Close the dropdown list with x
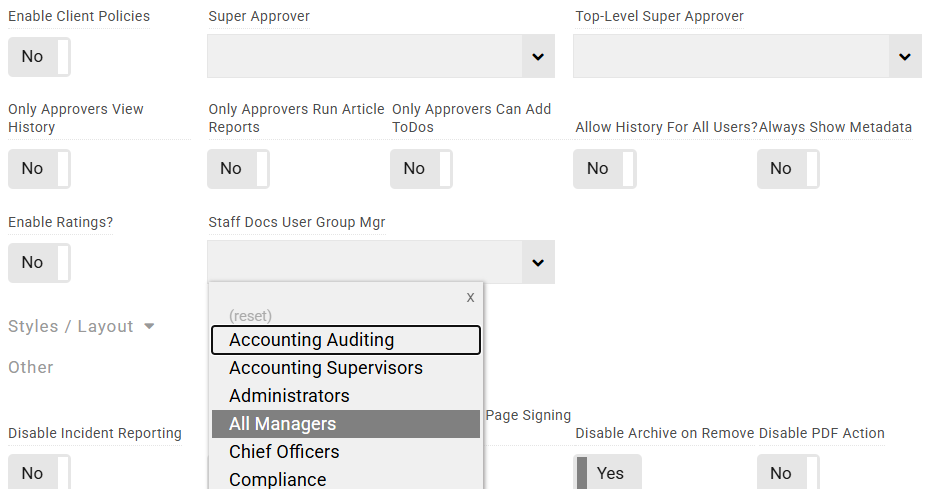926x489 pixels. click(470, 297)
